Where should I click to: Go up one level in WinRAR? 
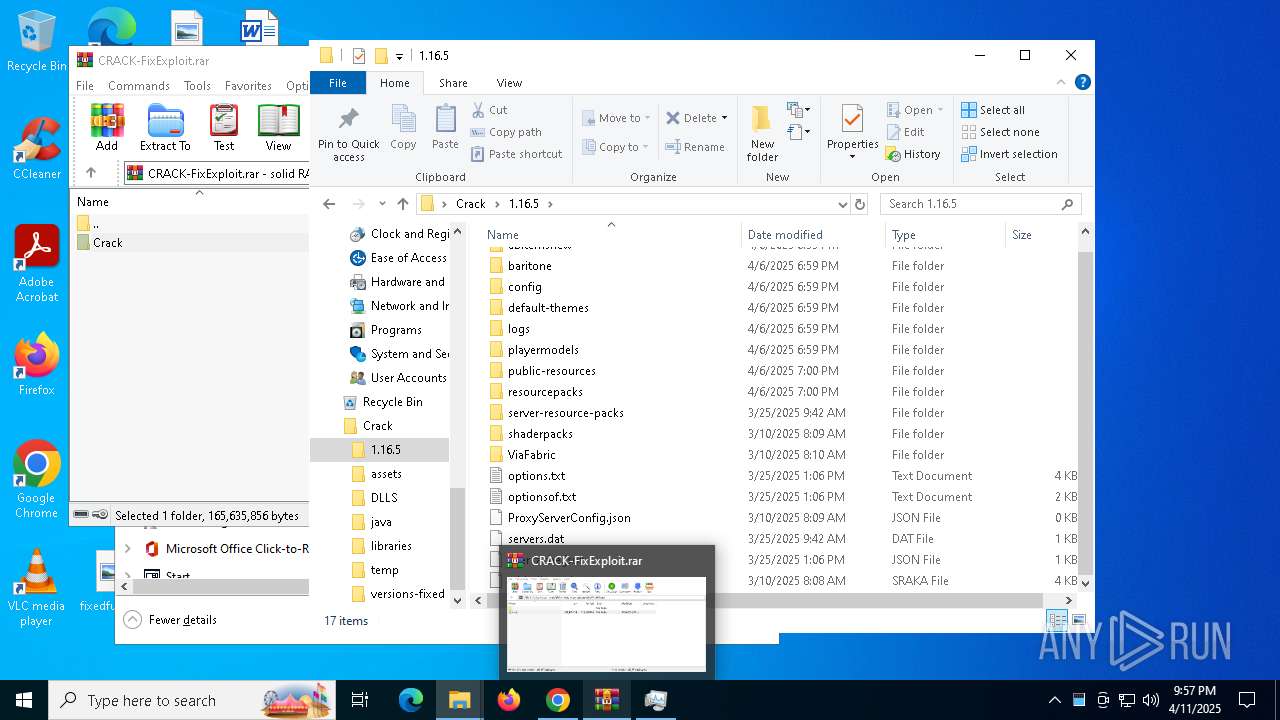pyautogui.click(x=91, y=173)
